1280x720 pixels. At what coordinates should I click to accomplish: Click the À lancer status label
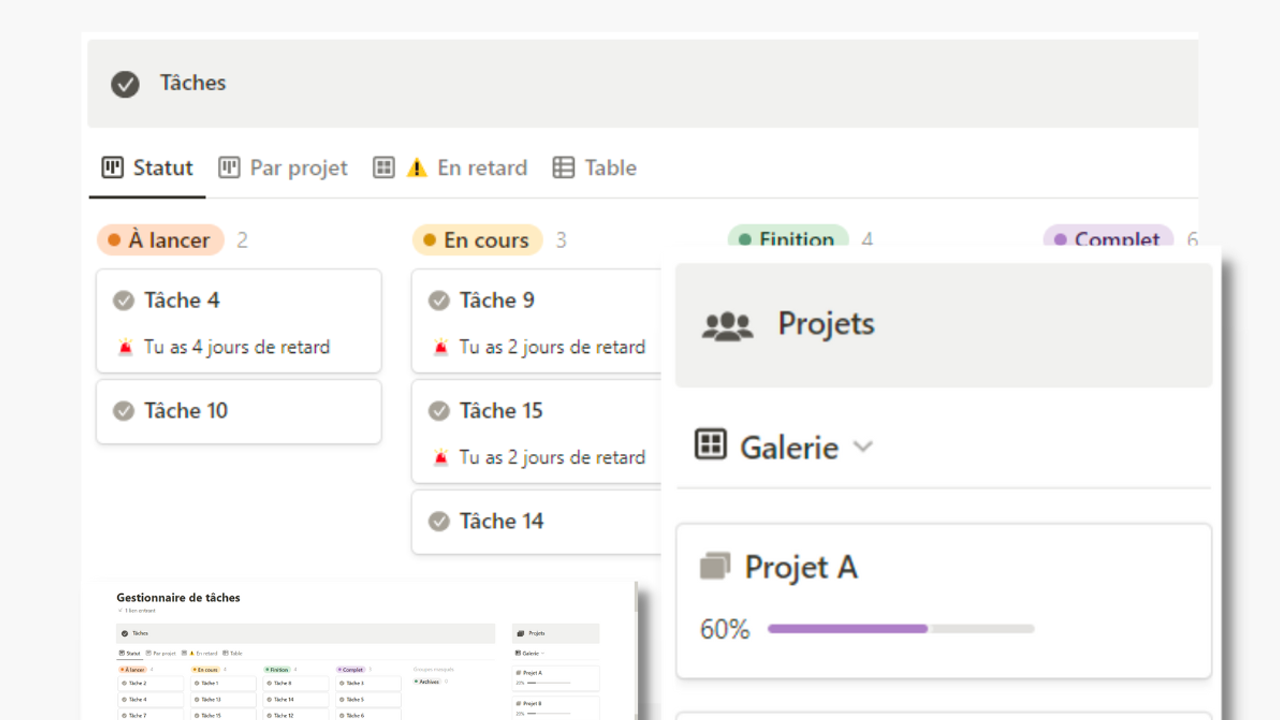click(160, 240)
